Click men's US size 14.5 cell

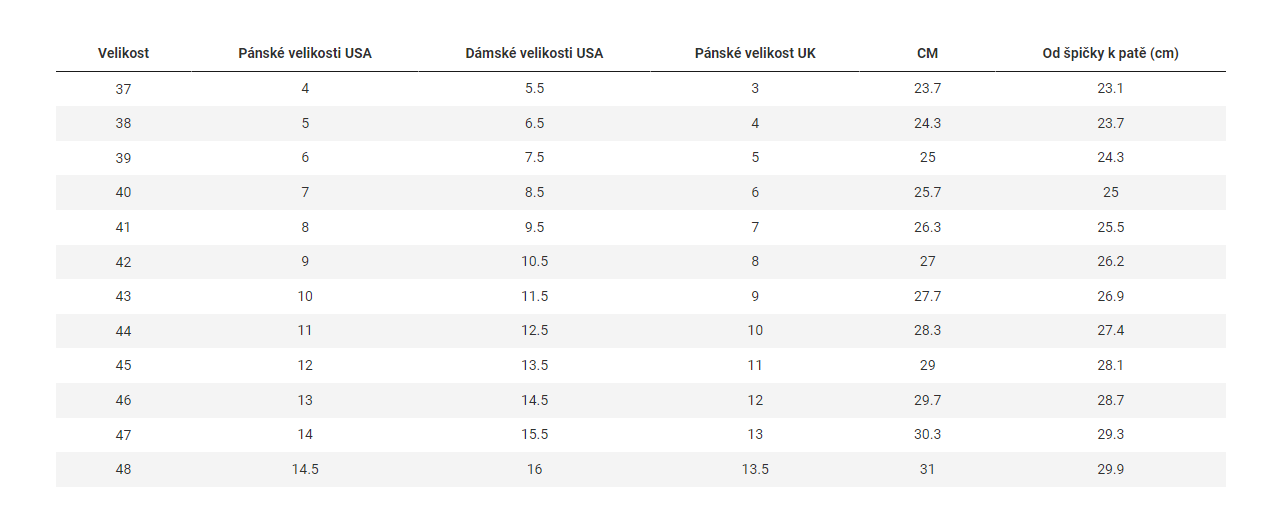click(305, 470)
